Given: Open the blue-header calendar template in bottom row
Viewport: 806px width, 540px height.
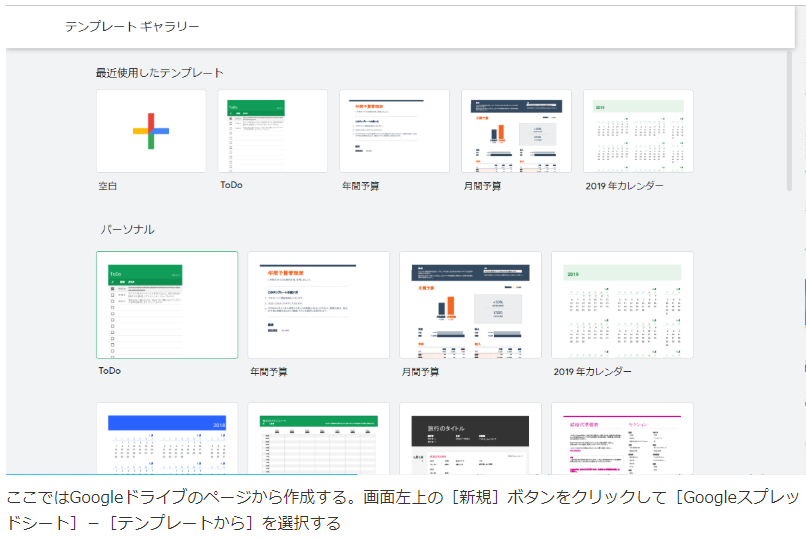Looking at the screenshot, I should (x=167, y=438).
